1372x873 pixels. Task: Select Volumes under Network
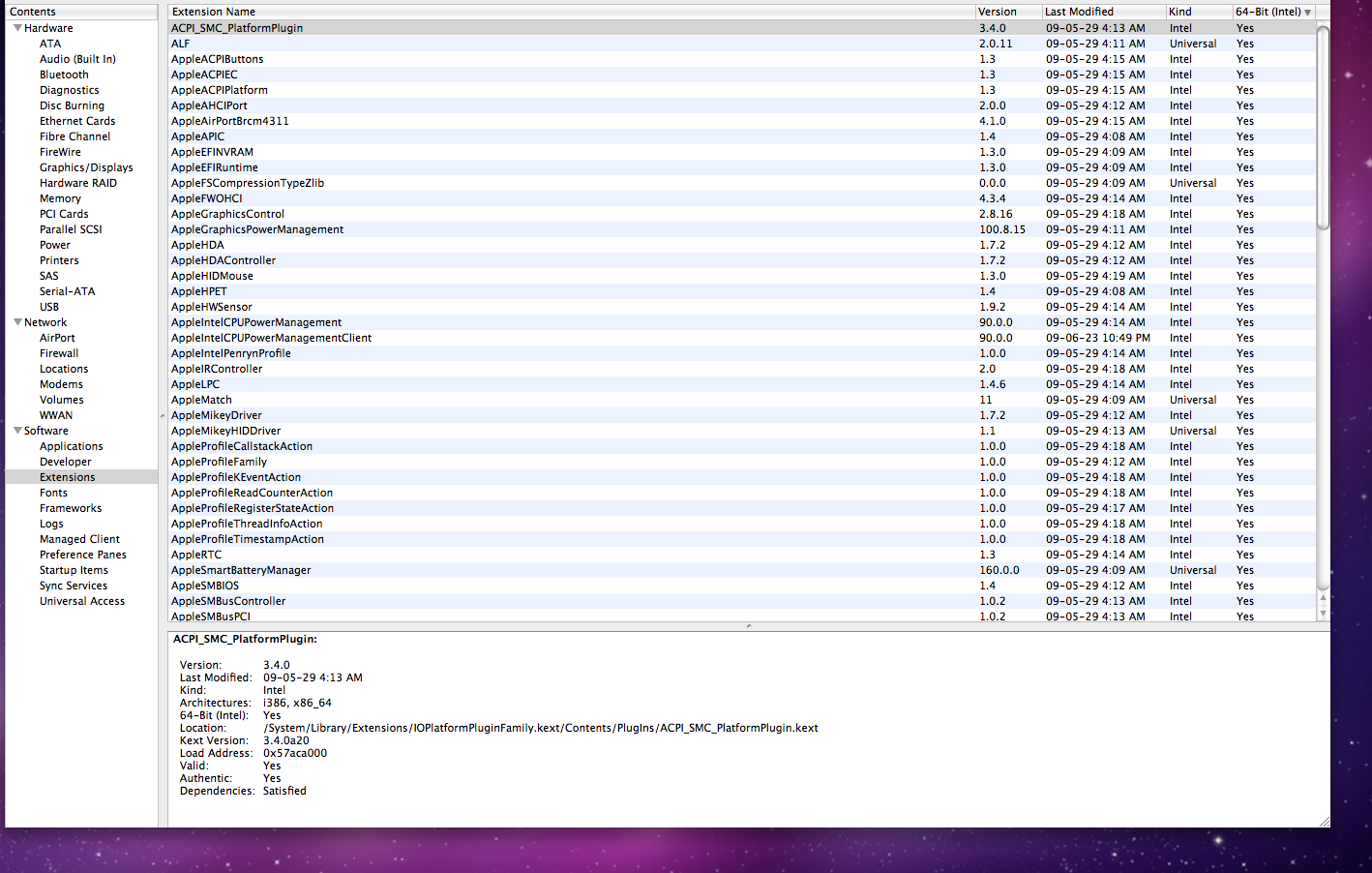61,400
